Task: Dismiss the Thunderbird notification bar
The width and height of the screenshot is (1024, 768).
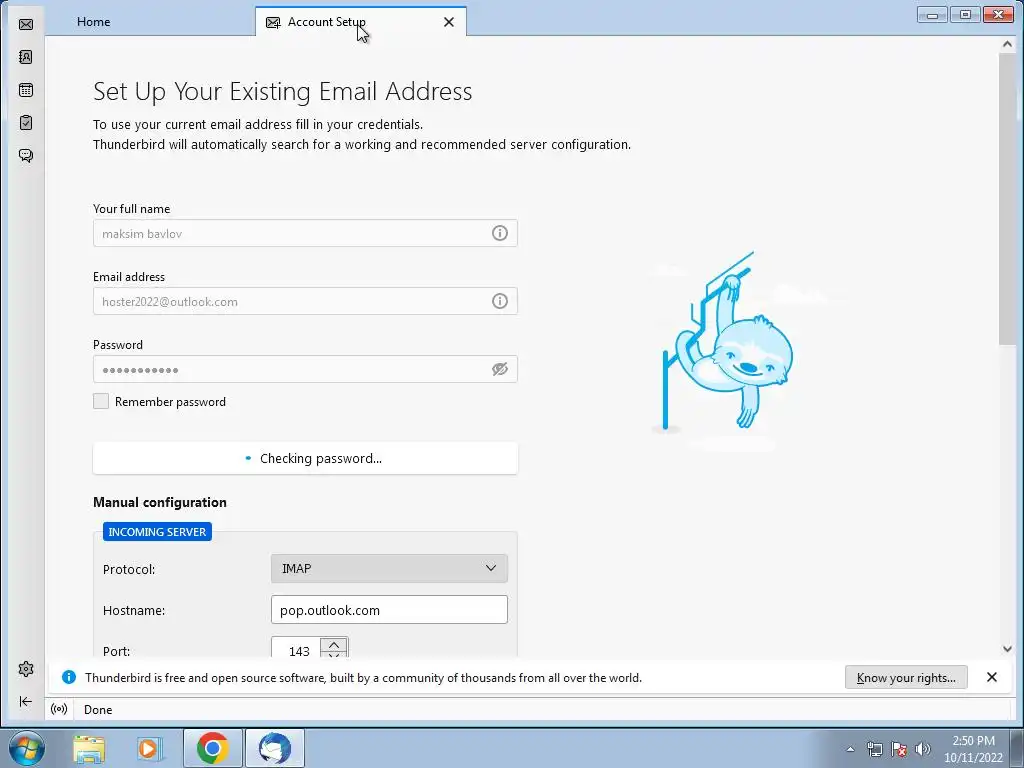Action: point(991,677)
